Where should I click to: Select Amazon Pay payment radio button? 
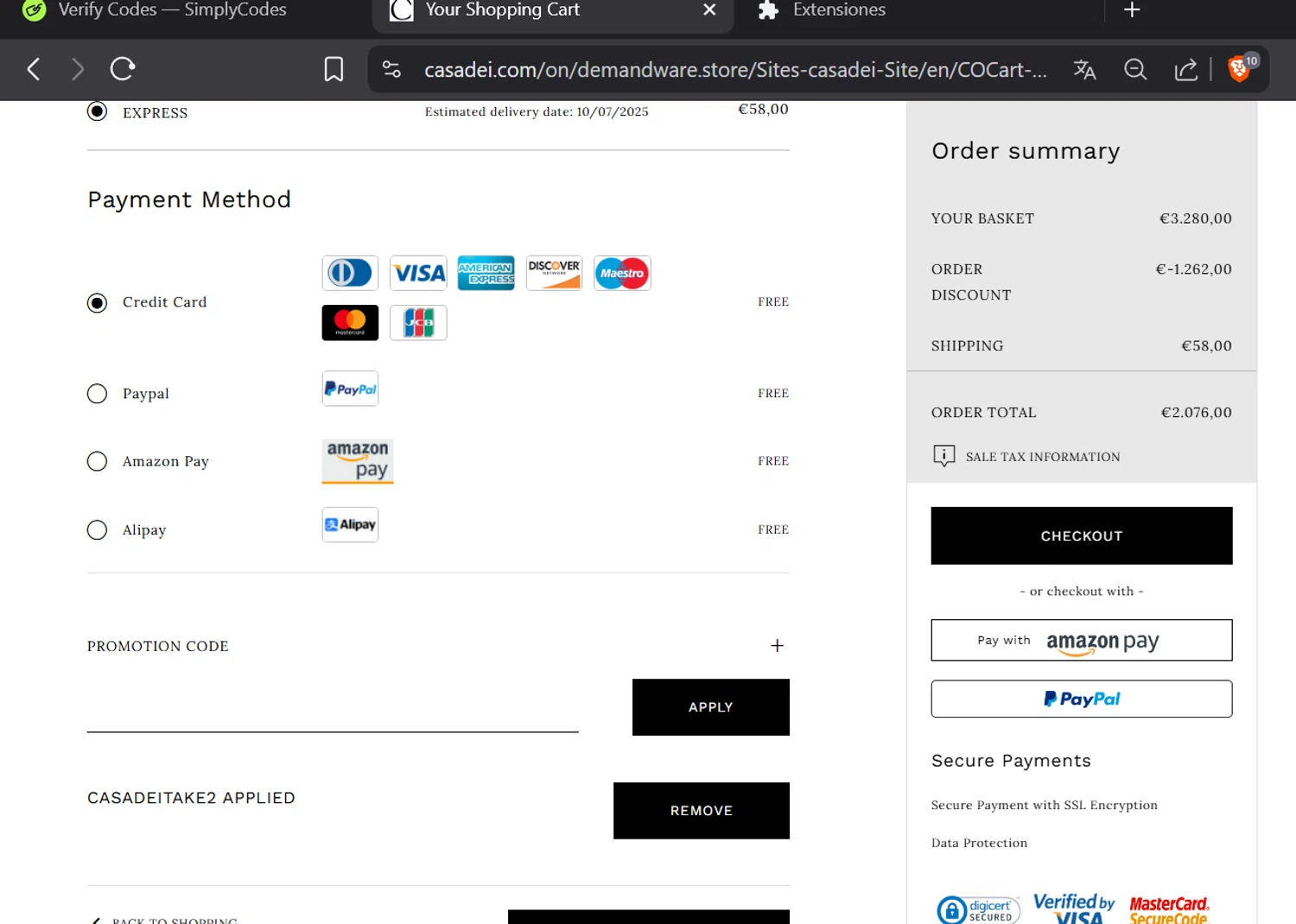click(x=97, y=461)
